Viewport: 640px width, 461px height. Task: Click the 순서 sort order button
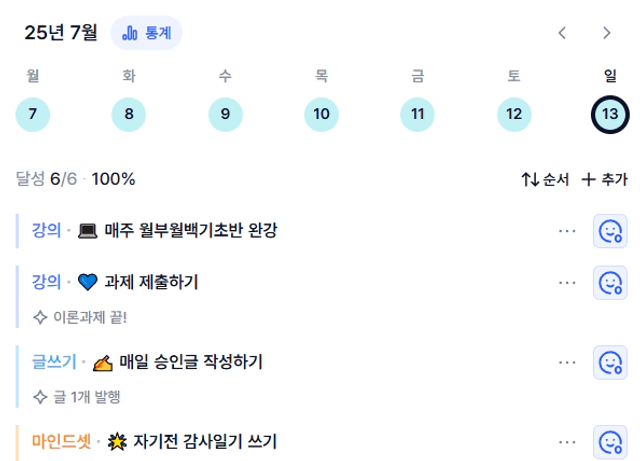[x=545, y=179]
